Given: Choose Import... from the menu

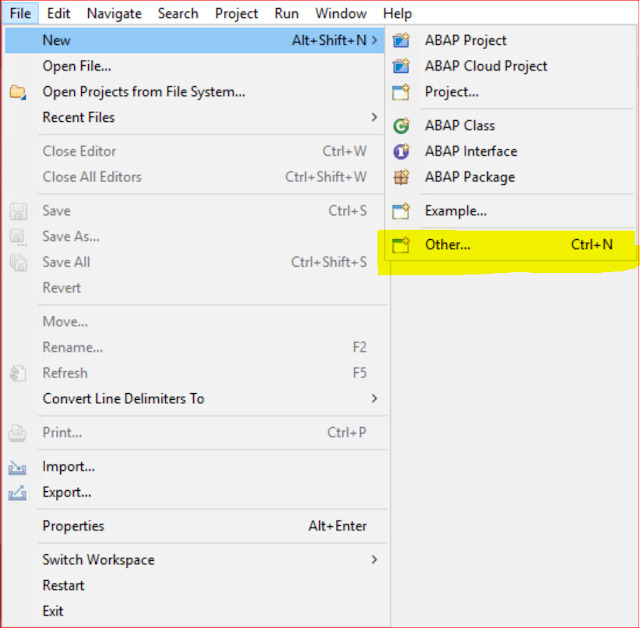Looking at the screenshot, I should click(194, 466).
